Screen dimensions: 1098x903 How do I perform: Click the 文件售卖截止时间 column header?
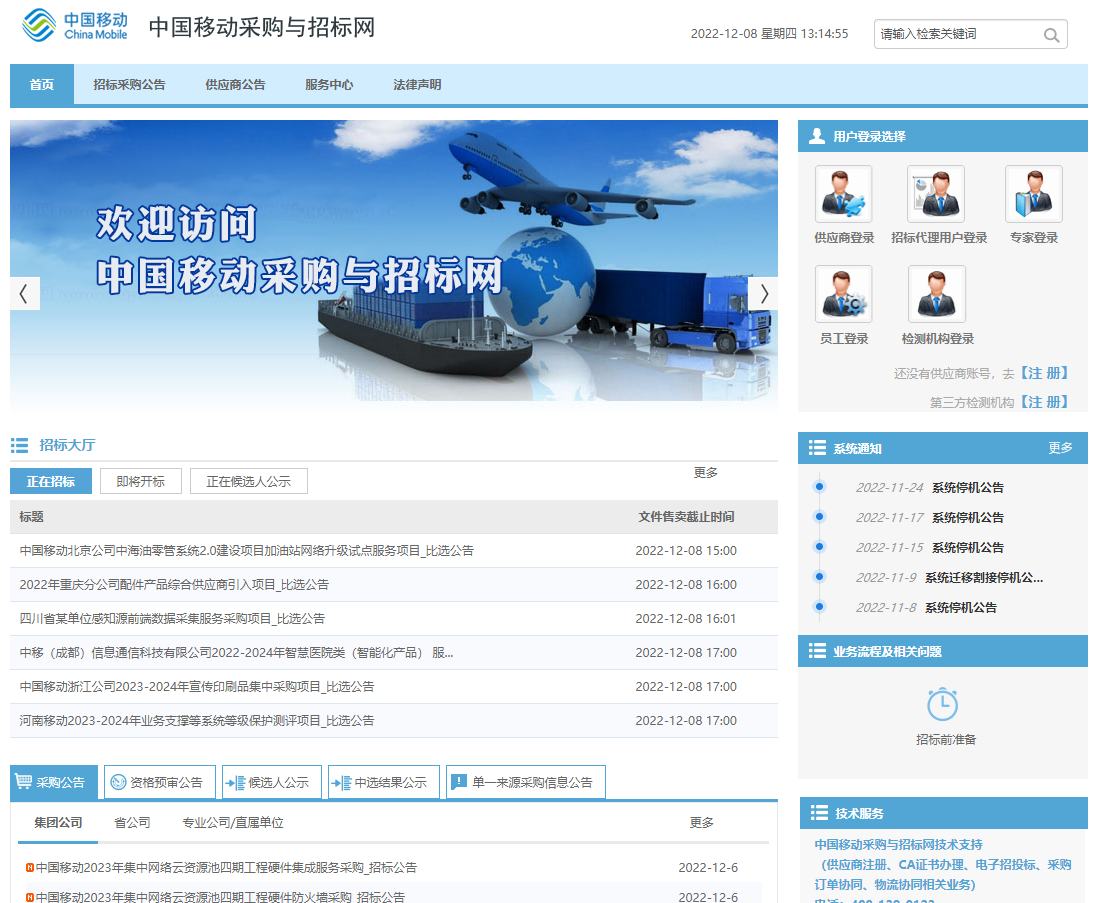686,517
